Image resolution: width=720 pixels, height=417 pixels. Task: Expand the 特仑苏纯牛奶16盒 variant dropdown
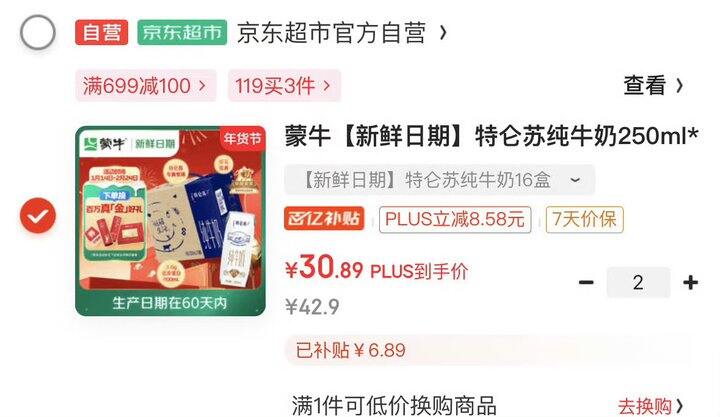pos(439,180)
